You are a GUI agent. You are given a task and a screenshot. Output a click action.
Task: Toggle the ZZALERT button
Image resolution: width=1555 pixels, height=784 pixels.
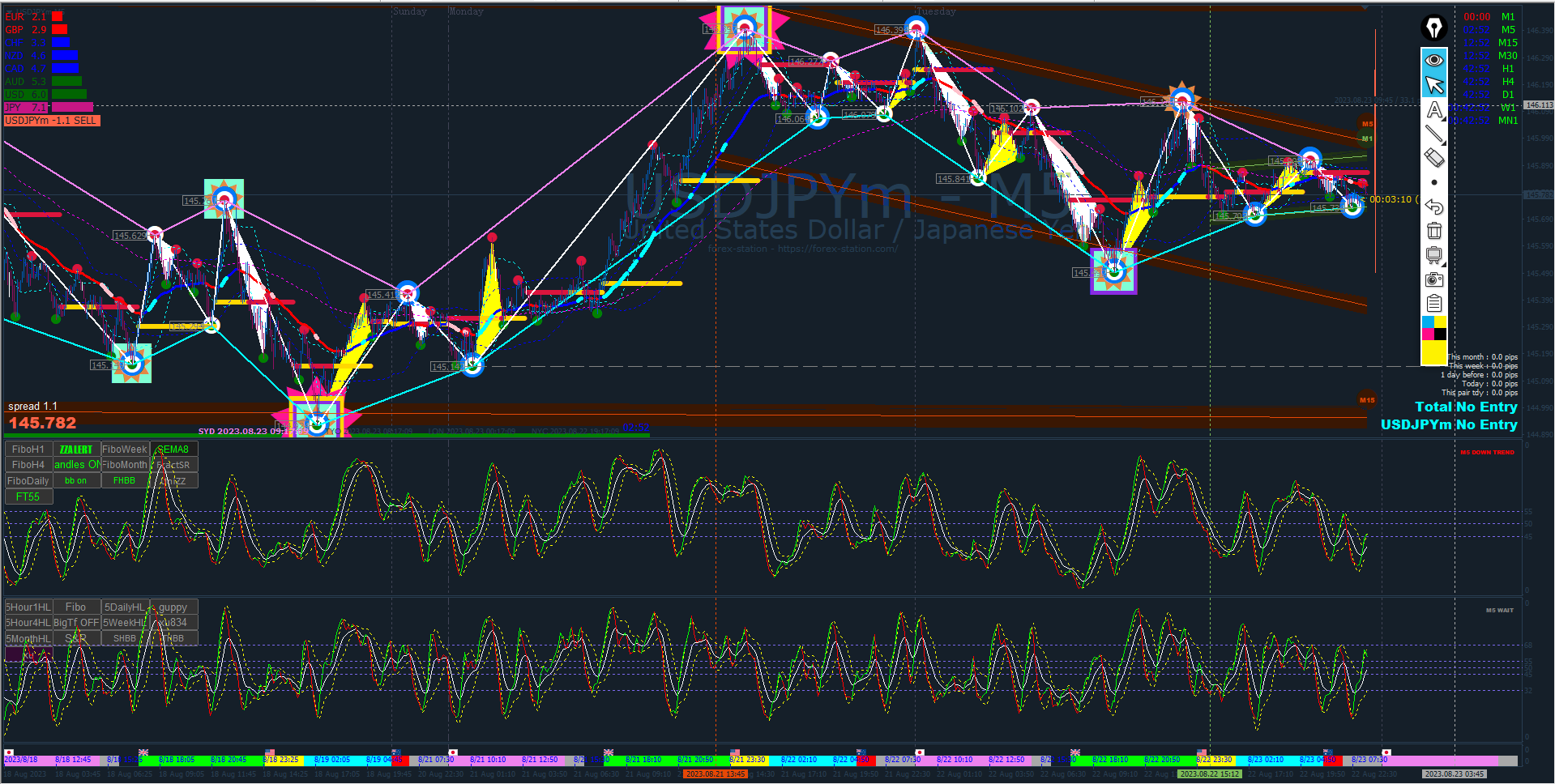pos(76,450)
